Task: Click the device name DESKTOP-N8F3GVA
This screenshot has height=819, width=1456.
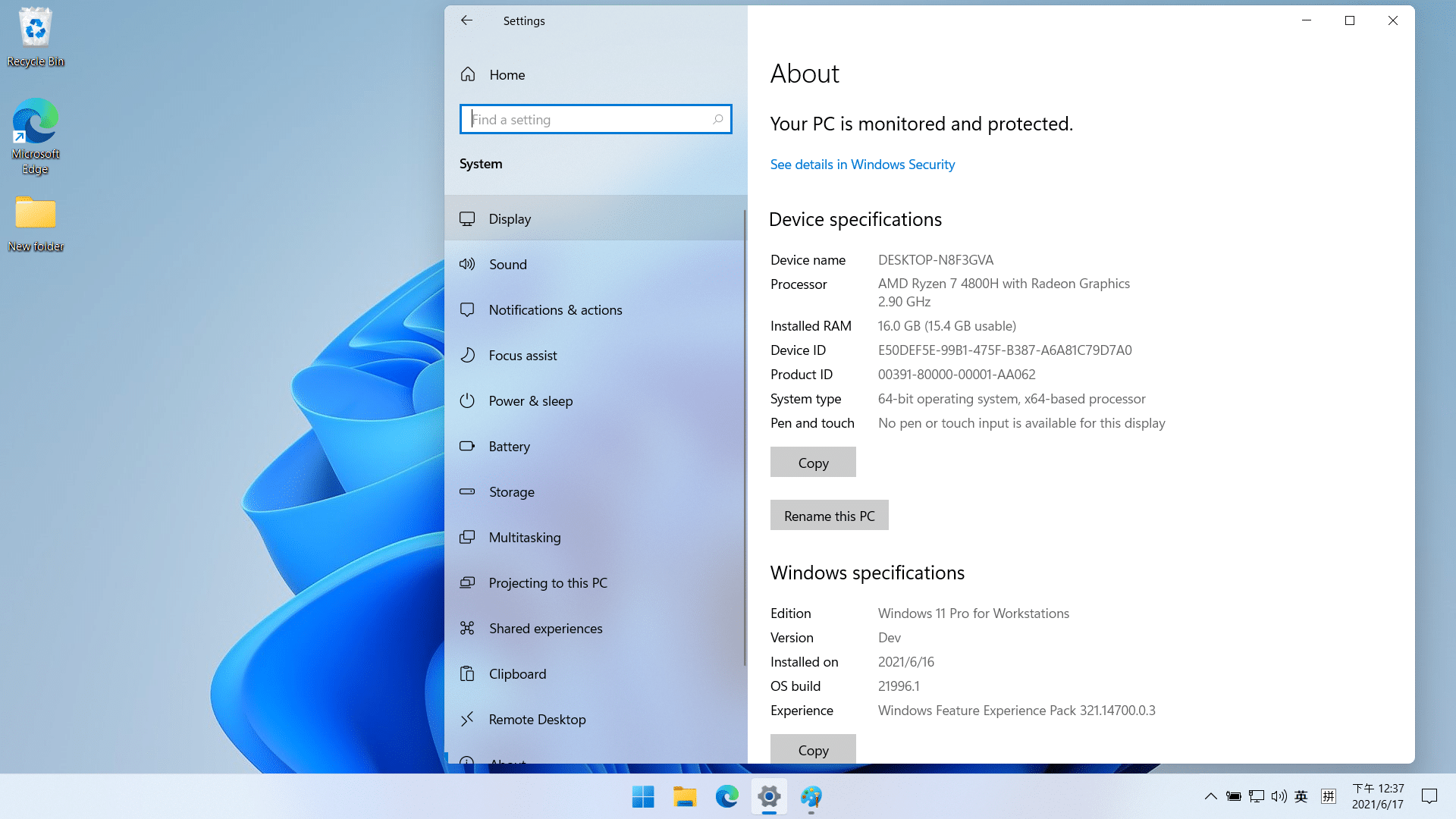Action: coord(936,259)
